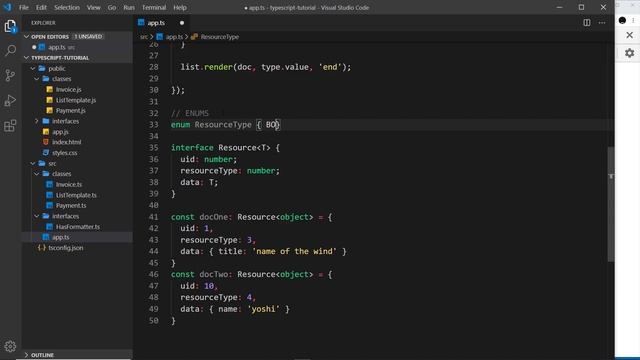The image size is (640, 360).
Task: Open the Extensions view
Action: [10, 126]
